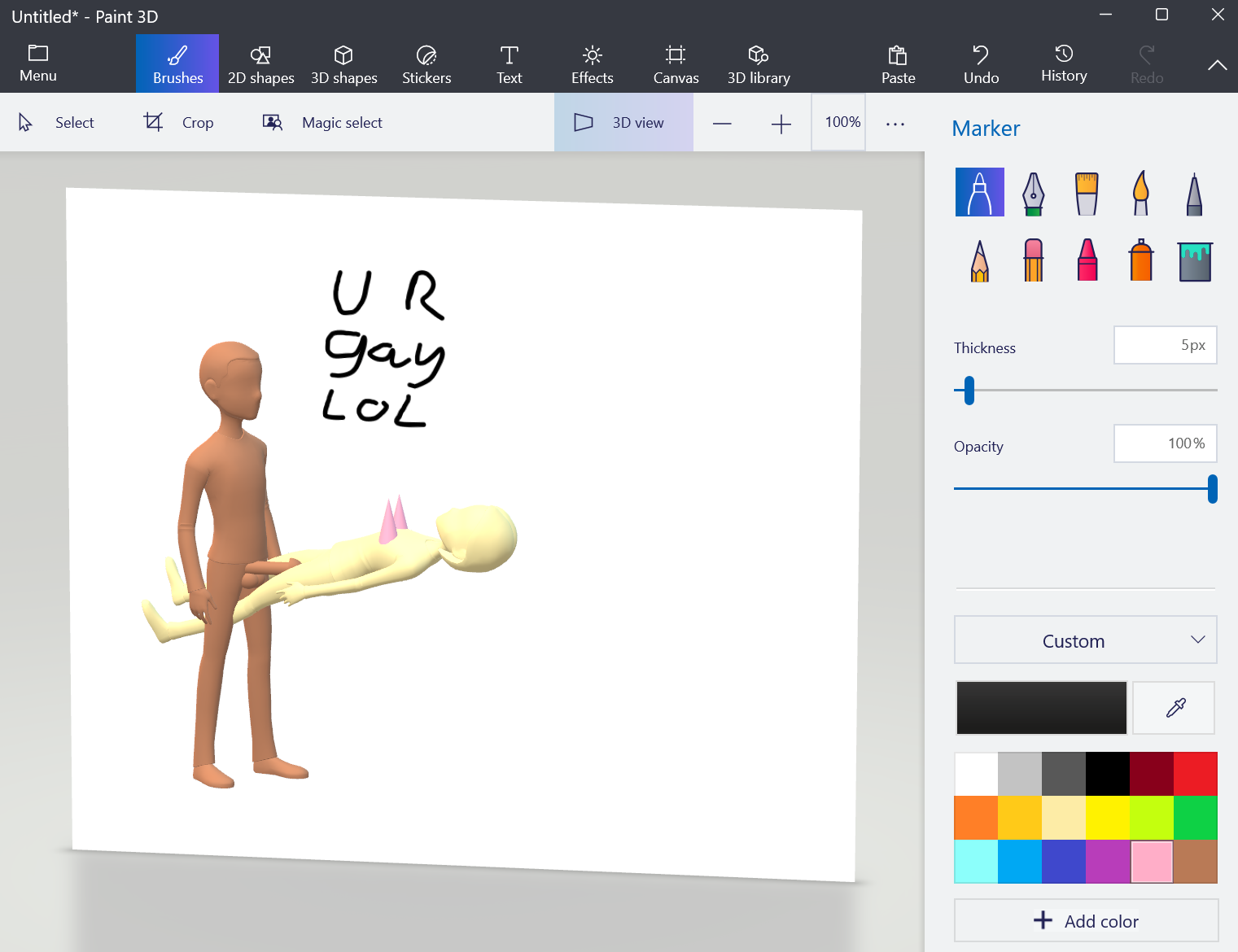Activate Magic select

pyautogui.click(x=322, y=122)
